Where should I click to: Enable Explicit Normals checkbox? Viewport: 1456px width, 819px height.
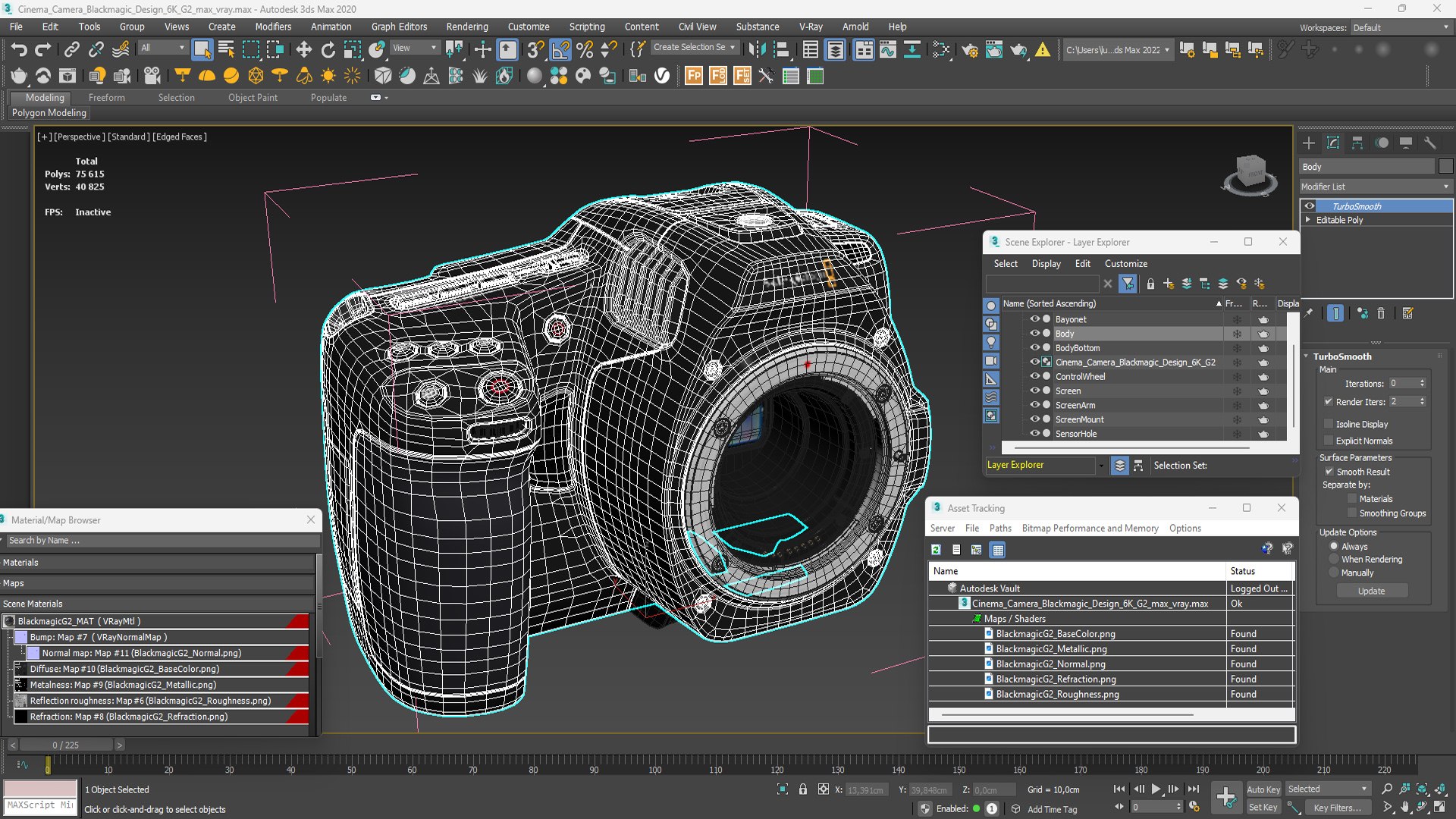click(1329, 441)
